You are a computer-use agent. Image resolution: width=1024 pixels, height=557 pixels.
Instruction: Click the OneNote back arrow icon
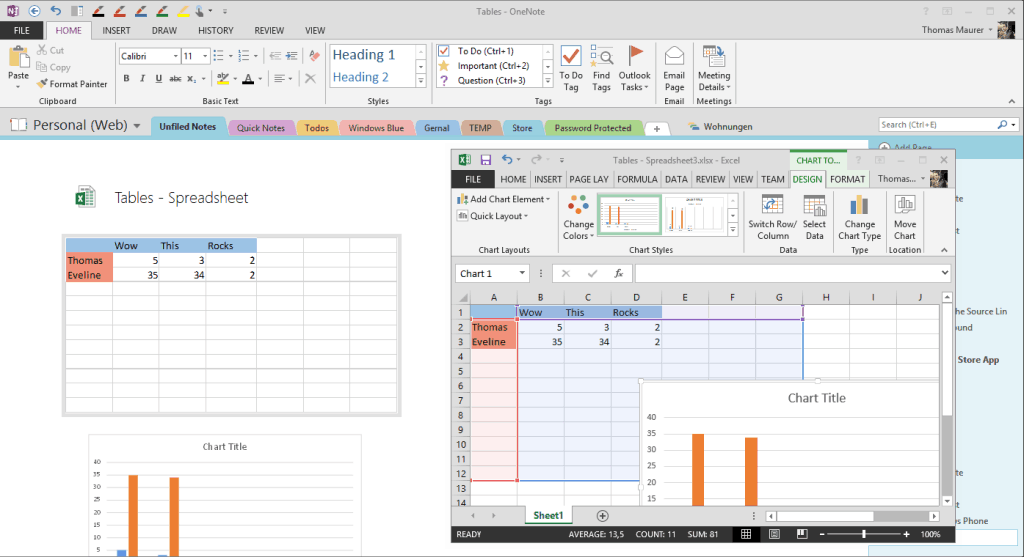point(35,11)
